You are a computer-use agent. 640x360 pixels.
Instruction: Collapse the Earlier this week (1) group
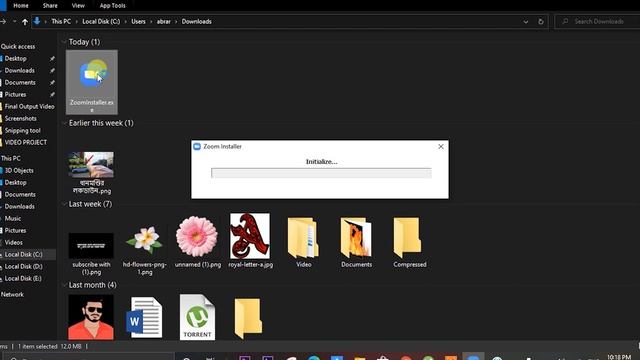click(x=64, y=123)
